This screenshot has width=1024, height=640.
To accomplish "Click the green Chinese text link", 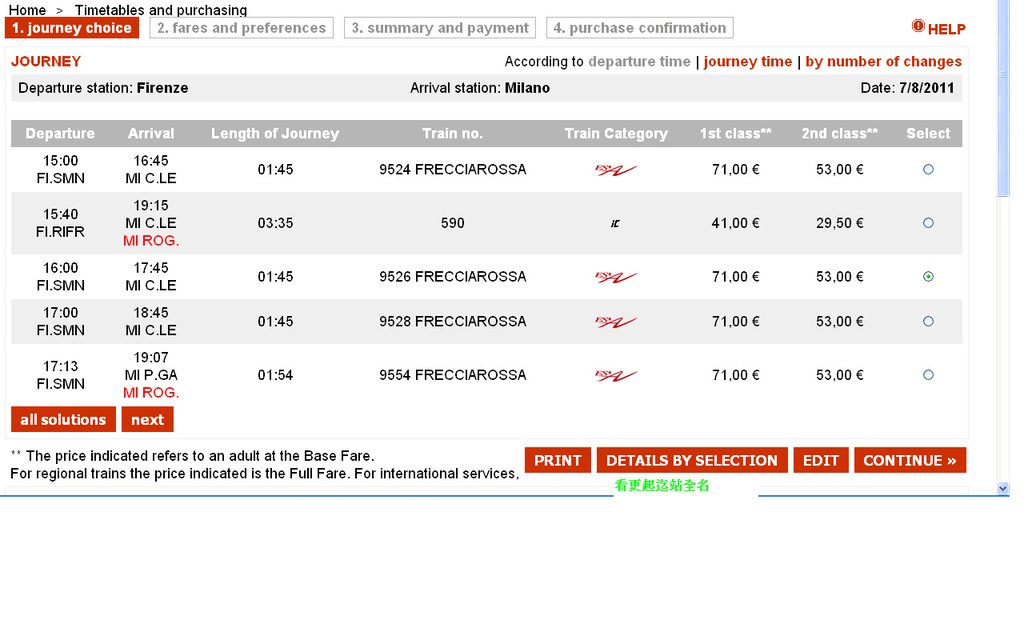I will click(x=662, y=485).
